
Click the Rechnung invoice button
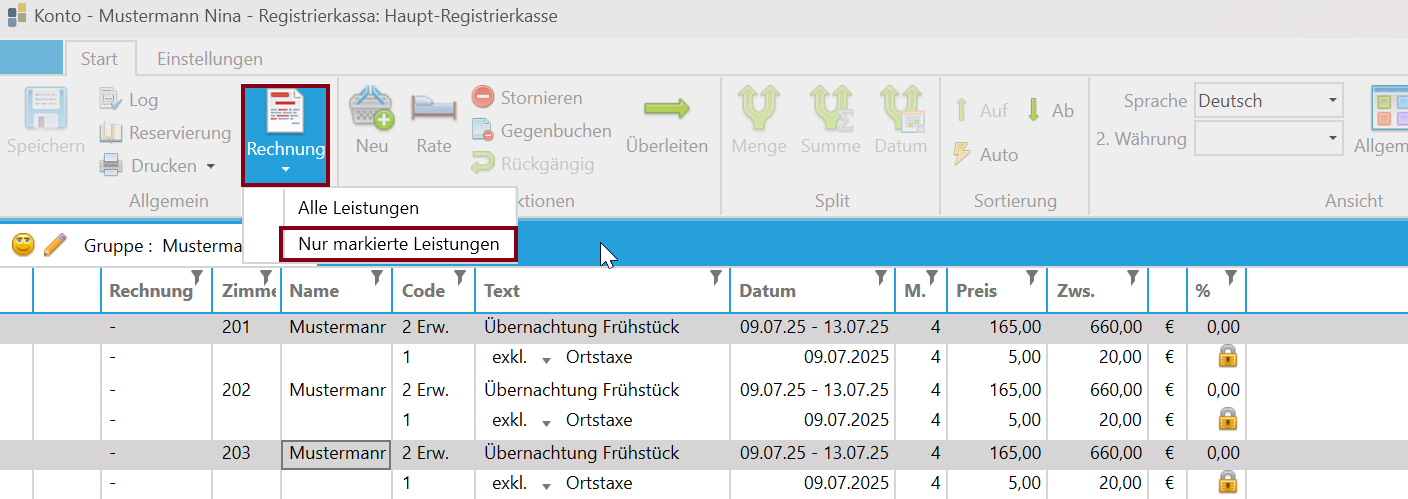285,135
